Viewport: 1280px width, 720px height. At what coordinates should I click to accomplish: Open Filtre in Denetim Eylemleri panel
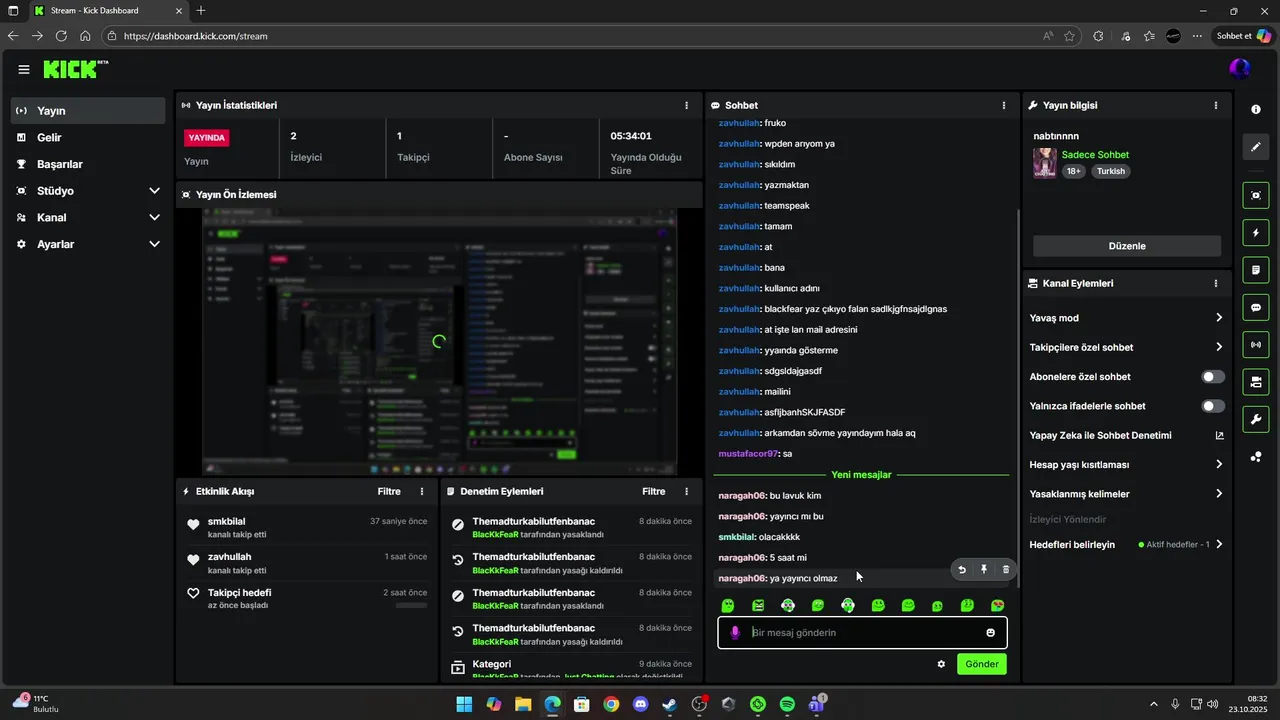point(653,491)
